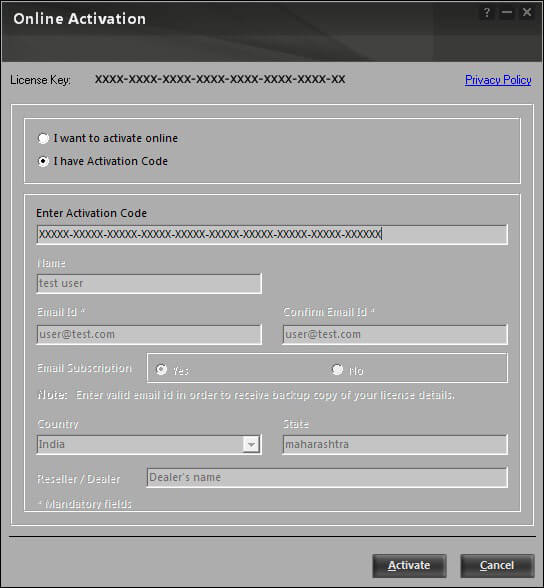Click the India country combo box
The width and height of the screenshot is (544, 588).
149,444
